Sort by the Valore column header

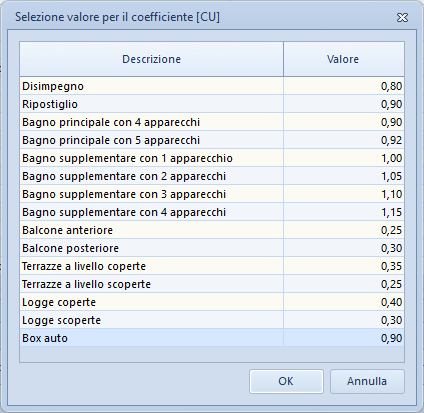point(344,59)
